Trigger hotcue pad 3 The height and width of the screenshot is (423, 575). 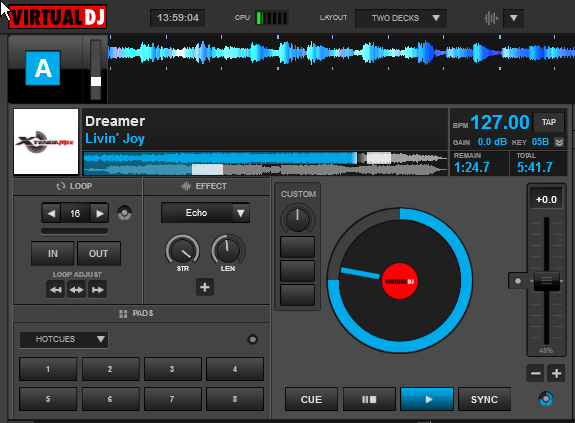(x=173, y=369)
